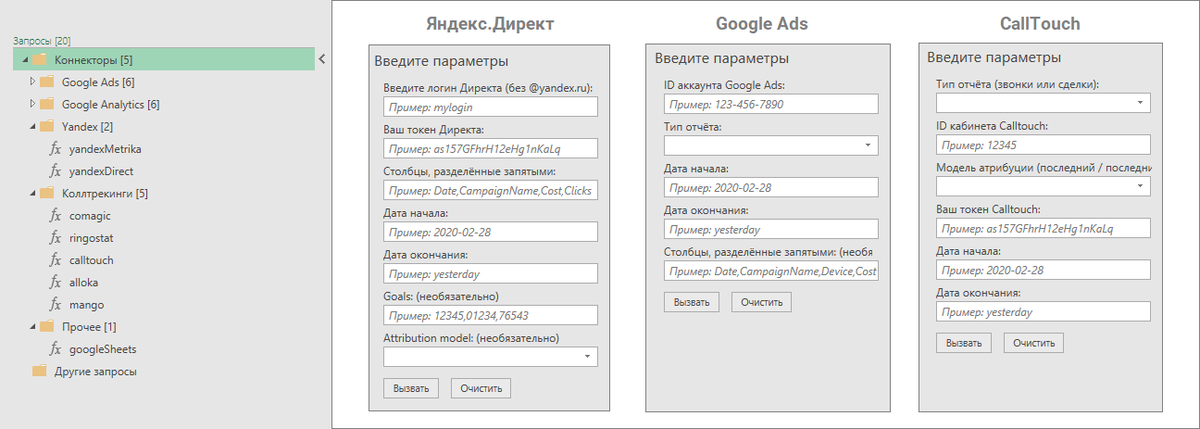Click the fx icon next to alloka
1200x429 pixels.
(x=55, y=282)
